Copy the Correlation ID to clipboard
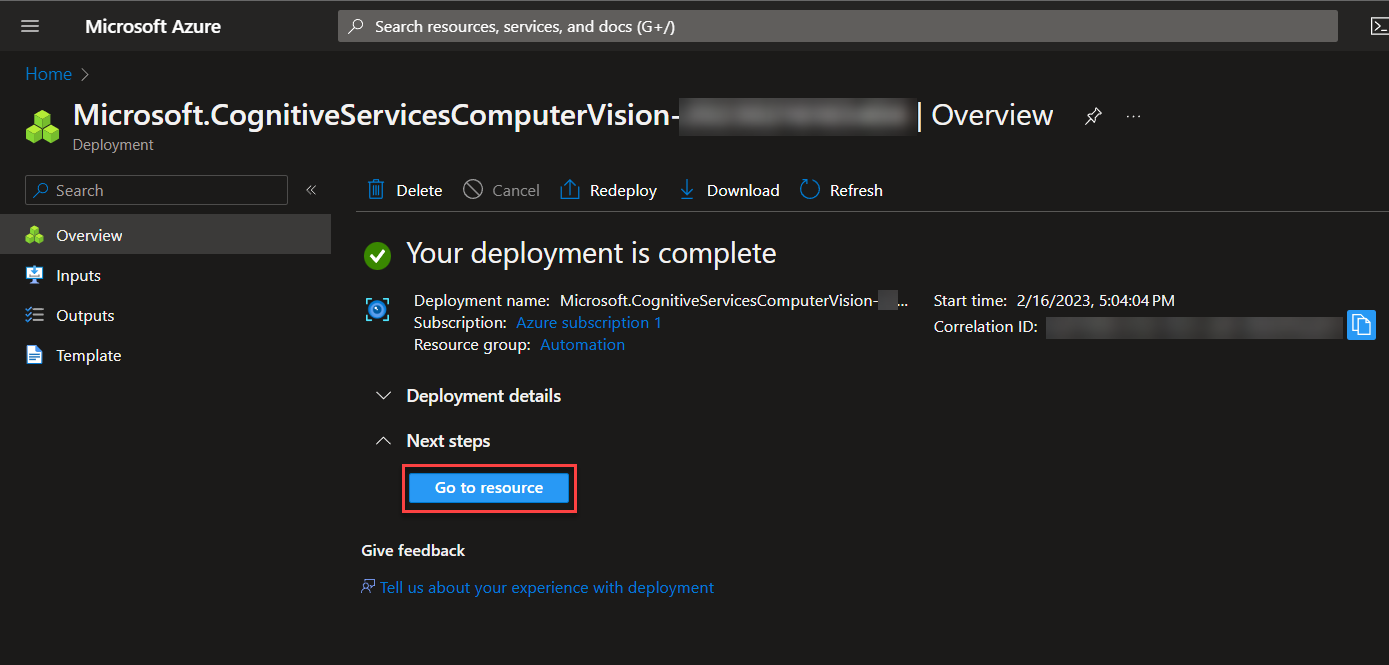 pos(1361,325)
